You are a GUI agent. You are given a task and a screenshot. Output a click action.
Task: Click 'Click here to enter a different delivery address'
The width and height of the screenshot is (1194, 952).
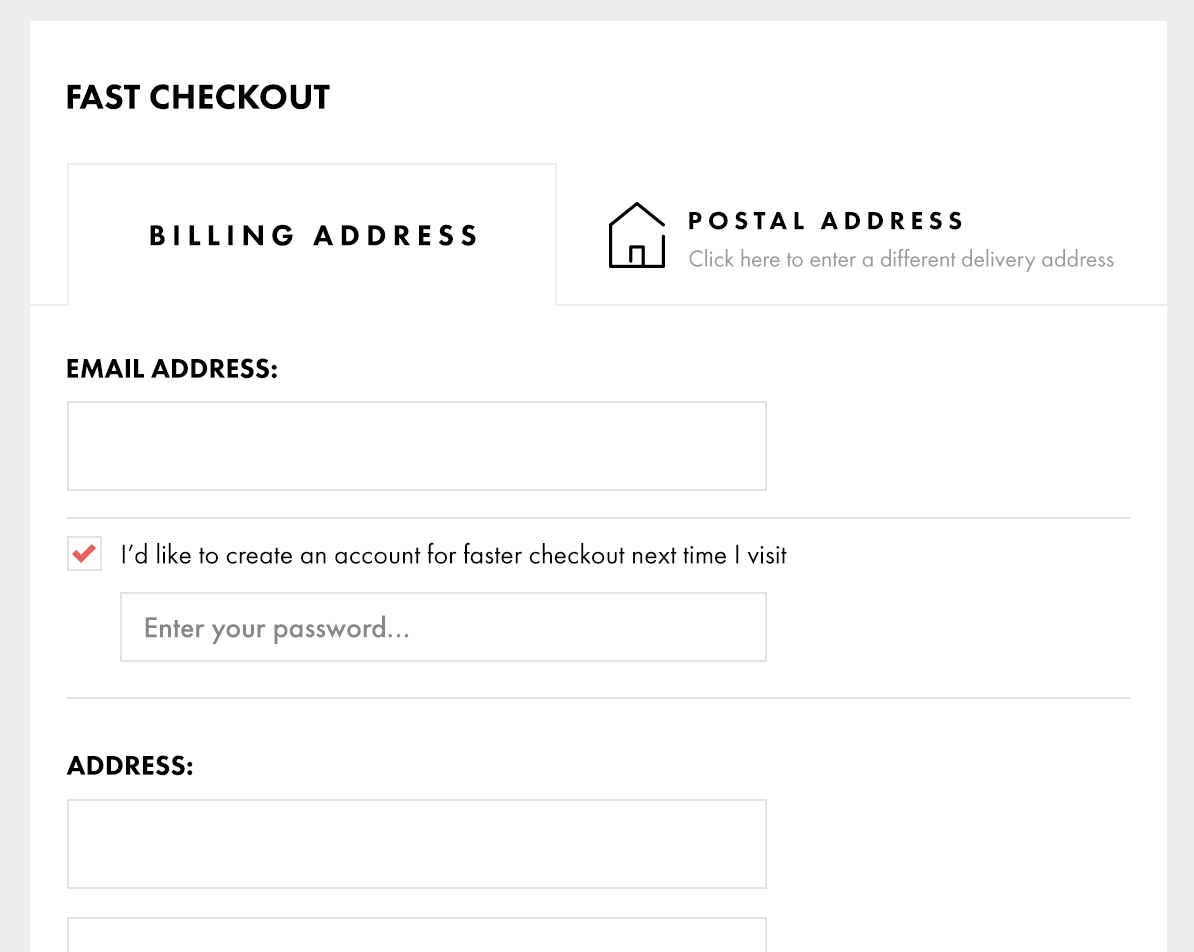901,260
